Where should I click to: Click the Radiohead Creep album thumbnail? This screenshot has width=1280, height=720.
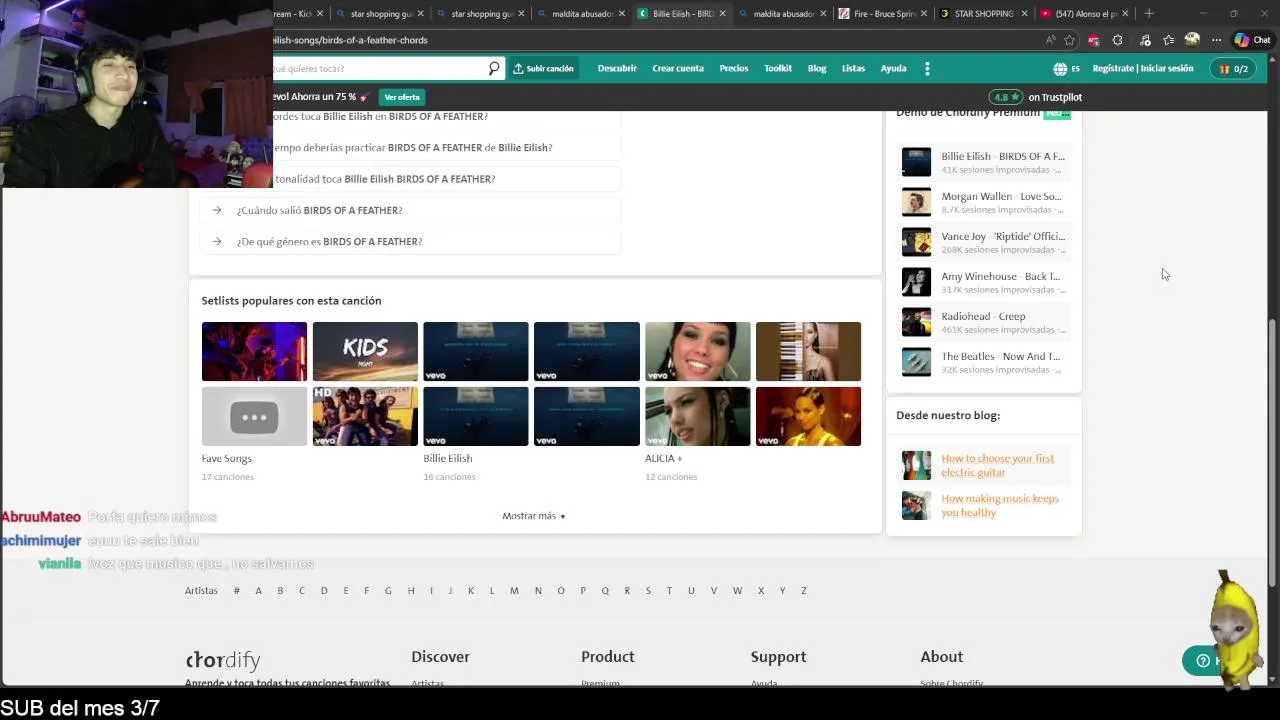[x=916, y=322]
